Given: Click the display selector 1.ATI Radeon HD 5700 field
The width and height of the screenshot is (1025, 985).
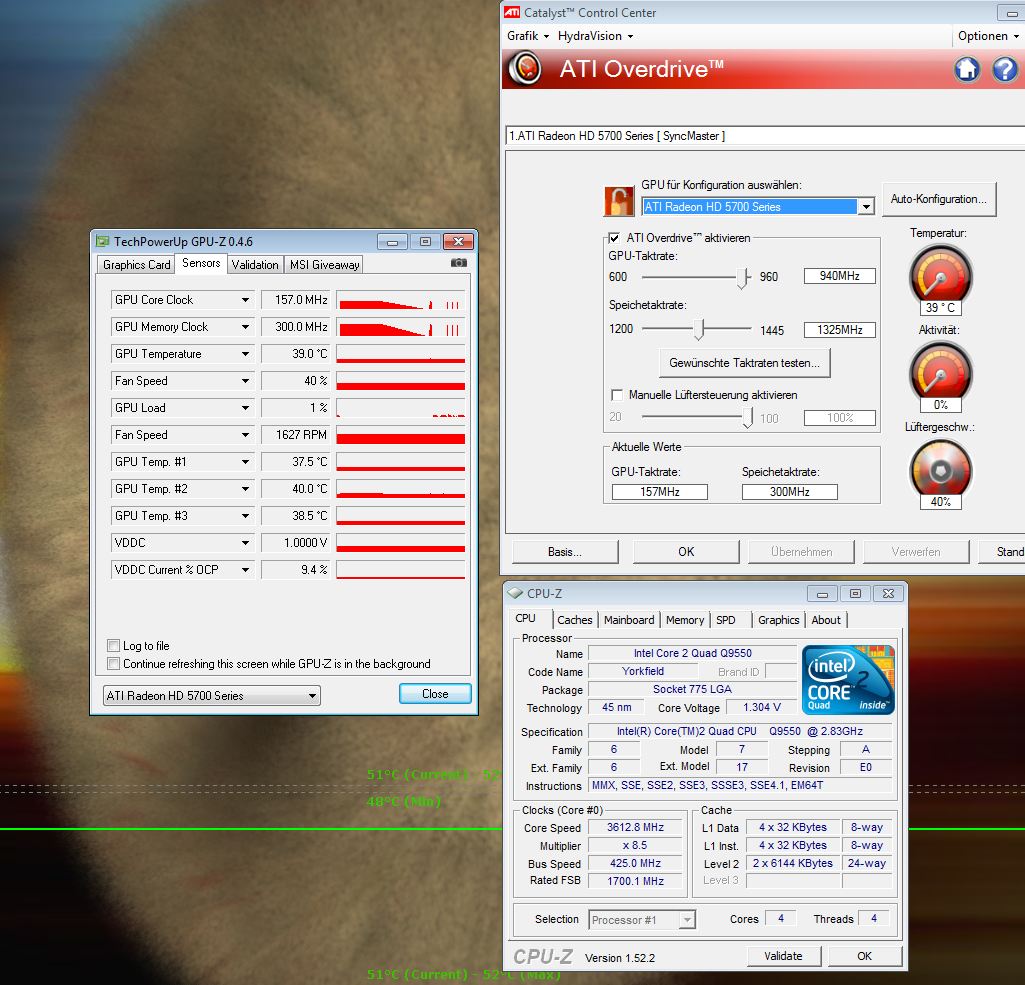Looking at the screenshot, I should [765, 136].
